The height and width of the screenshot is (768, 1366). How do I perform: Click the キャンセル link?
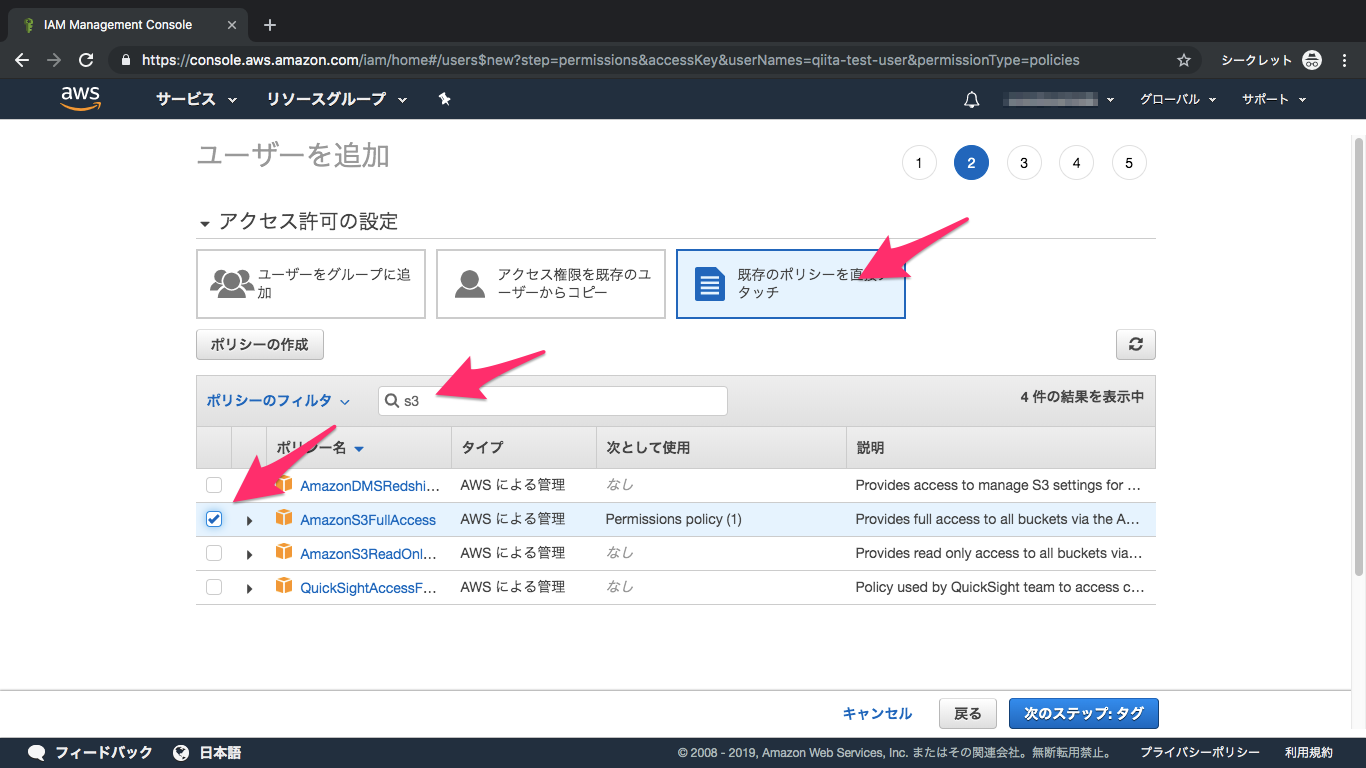click(x=877, y=714)
